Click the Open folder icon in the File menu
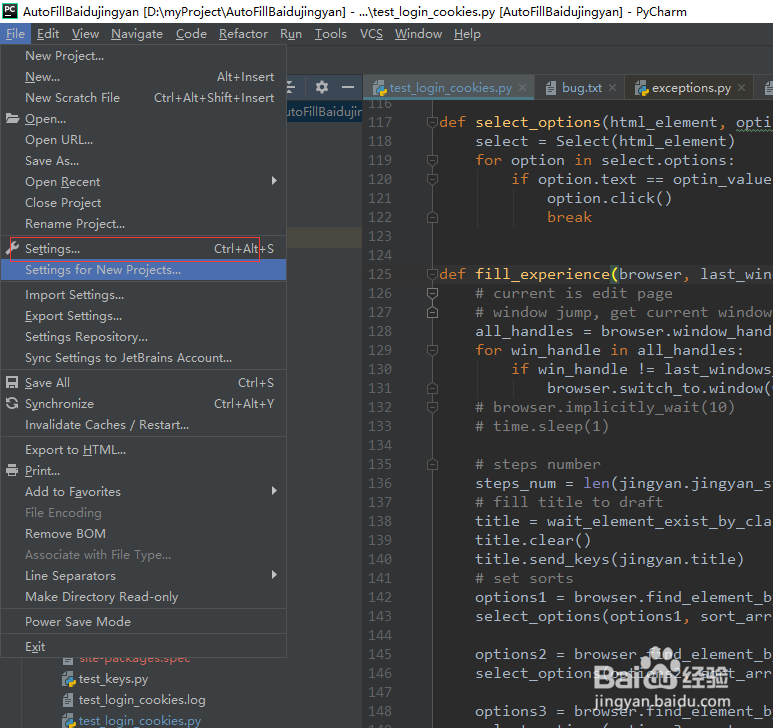This screenshot has height=728, width=773. (x=12, y=119)
